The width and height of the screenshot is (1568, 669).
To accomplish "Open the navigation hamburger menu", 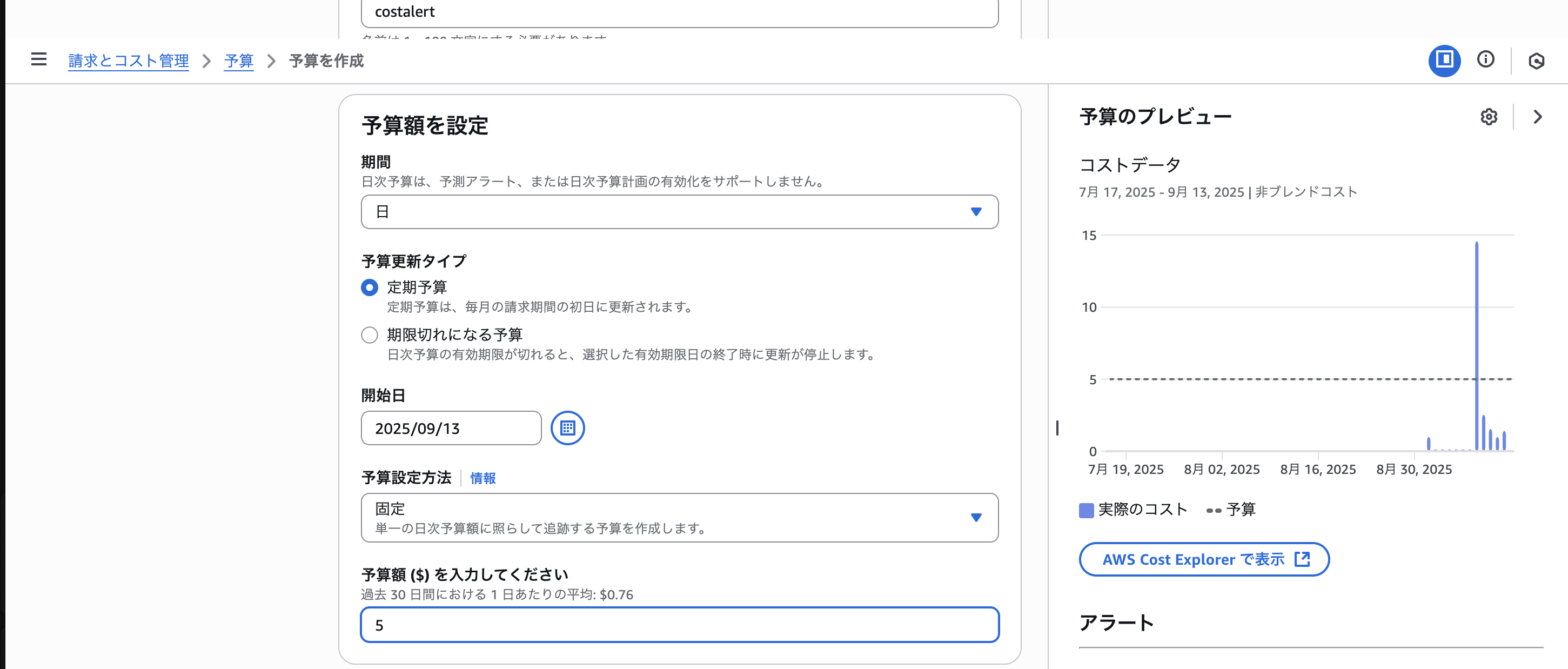I will [38, 59].
